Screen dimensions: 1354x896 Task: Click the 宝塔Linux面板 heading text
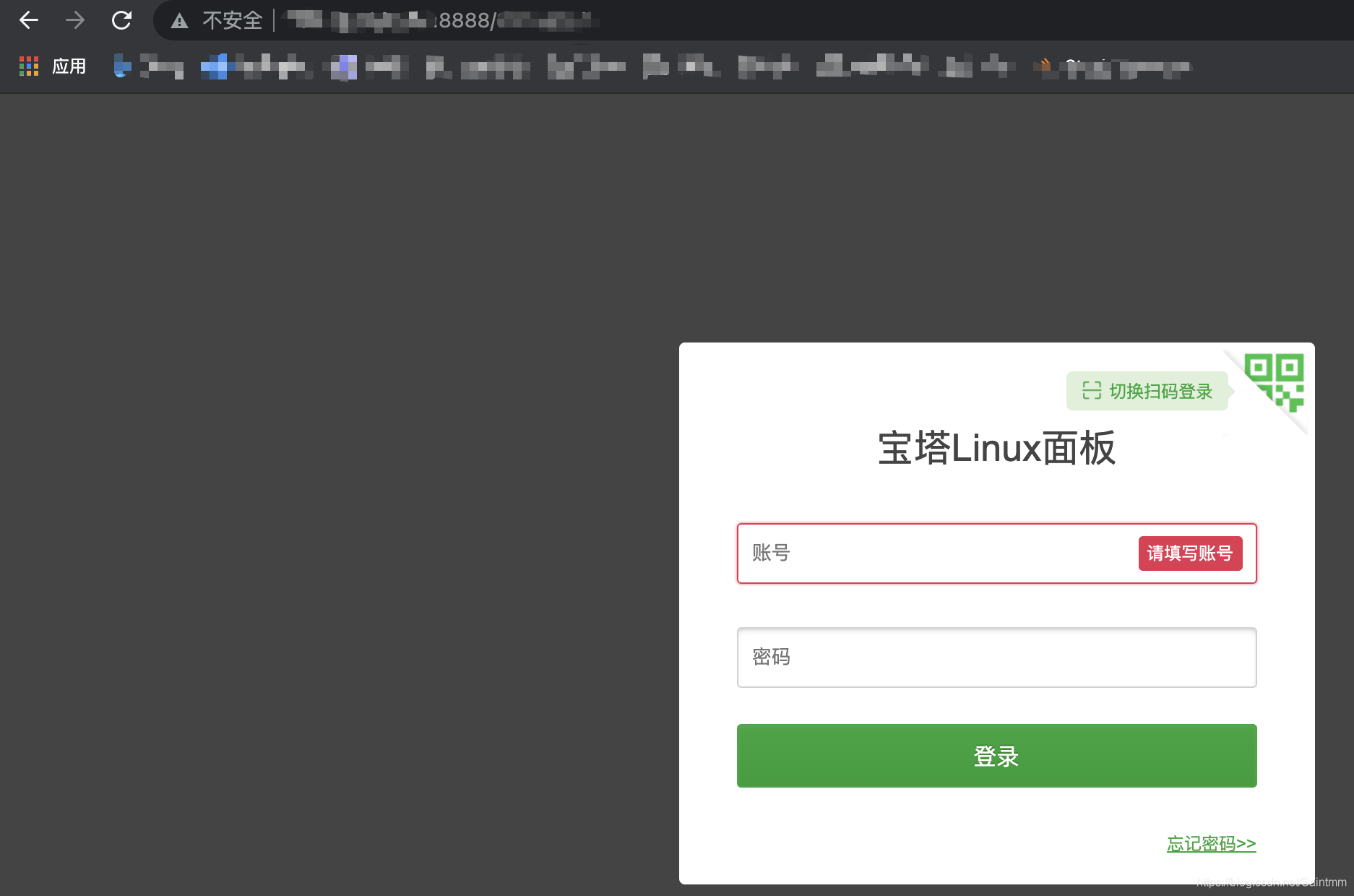click(996, 448)
